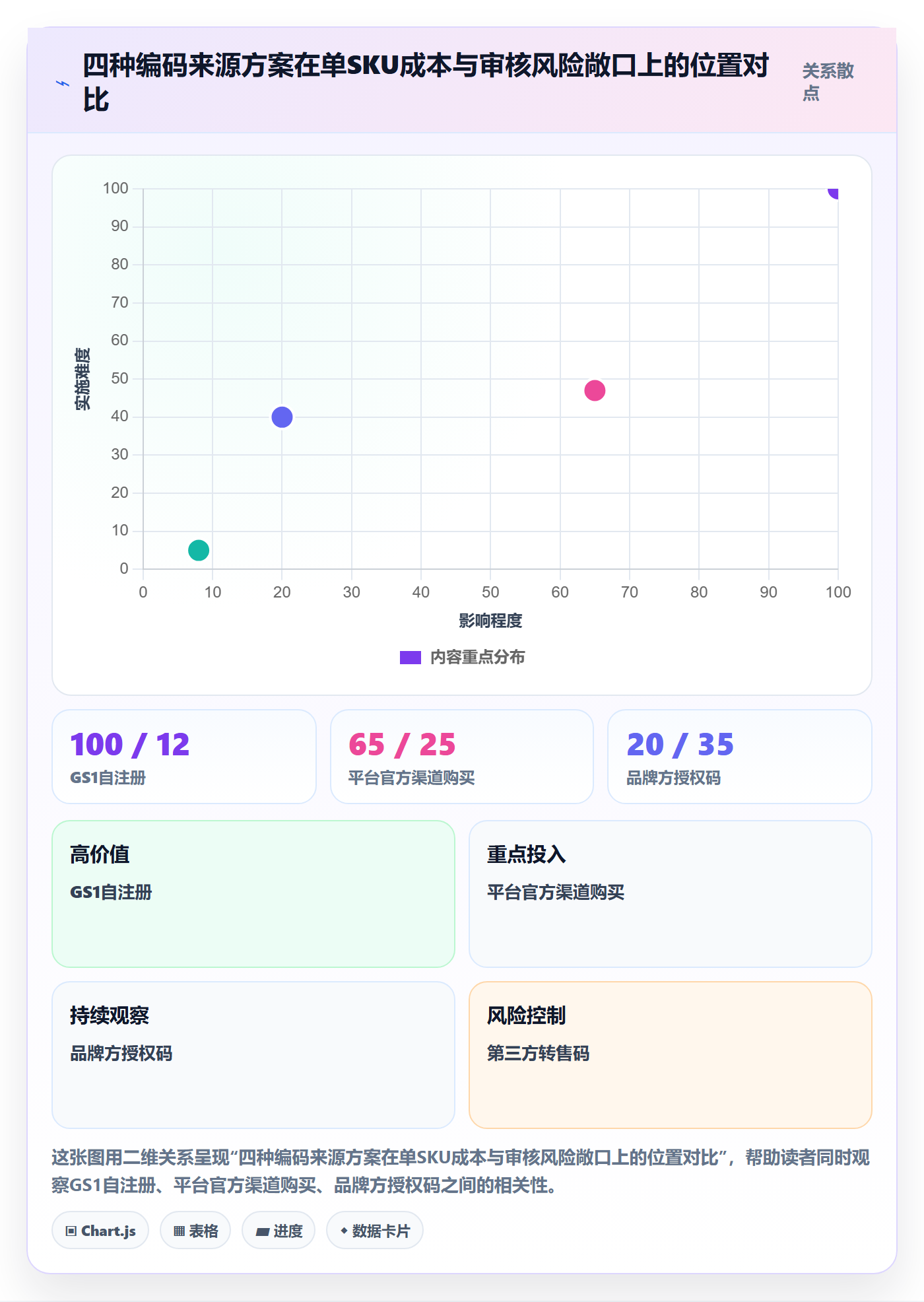Viewport: 924px width, 1302px height.
Task: Click 品牌方授权码 inside the 持续观察 card
Action: 121,1053
